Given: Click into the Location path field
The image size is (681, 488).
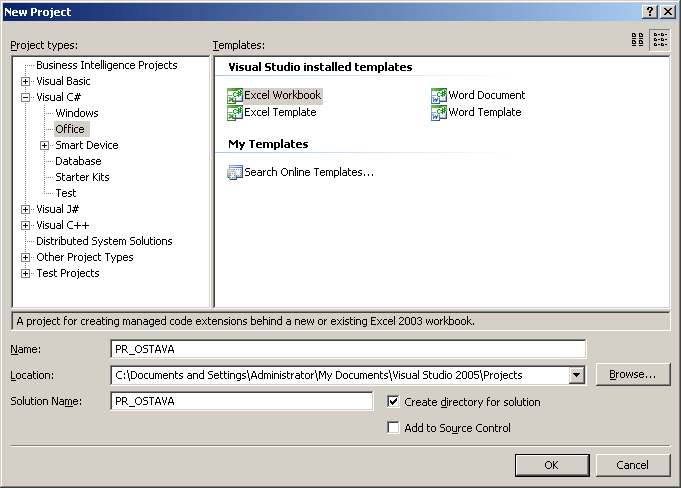Looking at the screenshot, I should pos(340,375).
